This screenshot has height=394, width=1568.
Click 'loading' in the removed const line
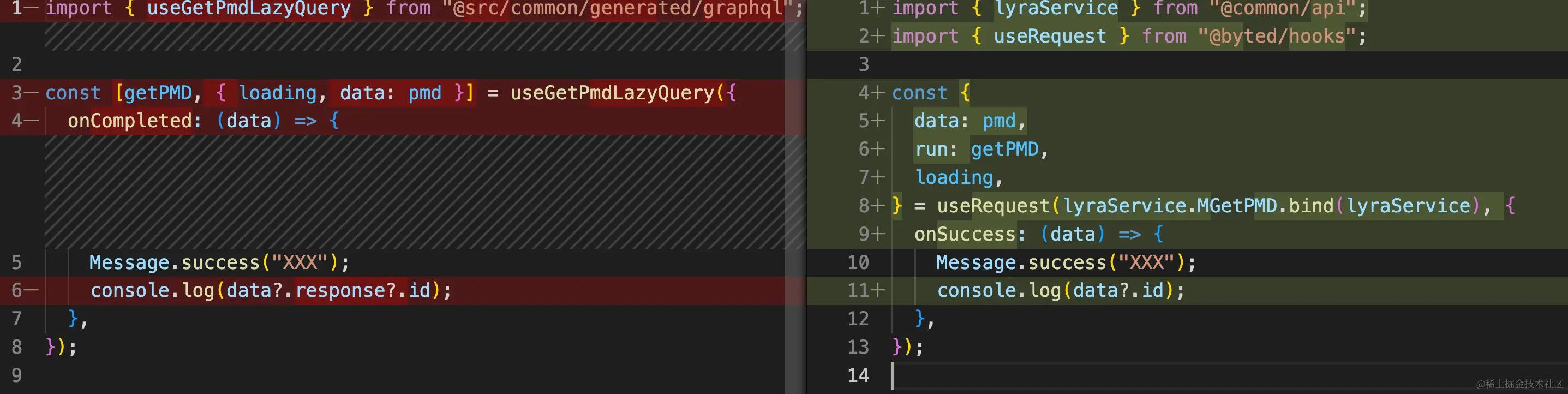point(278,93)
